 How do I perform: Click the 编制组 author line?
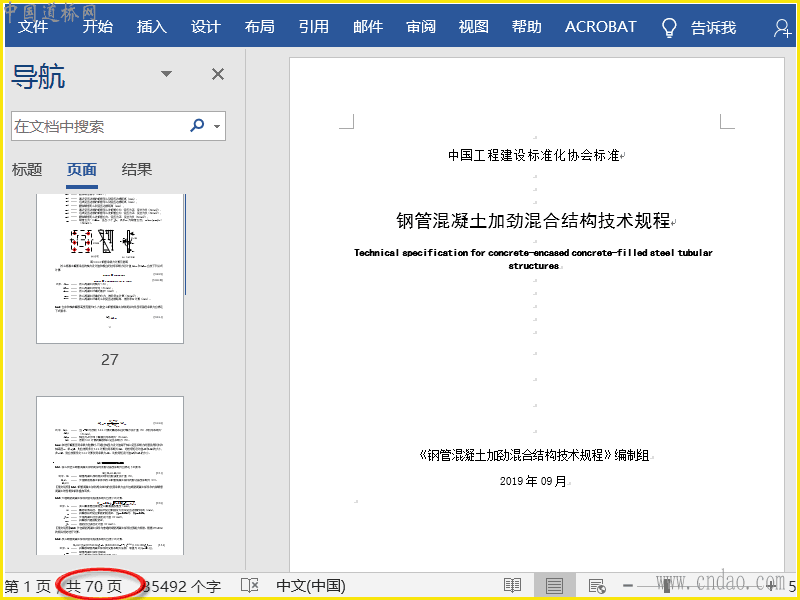534,455
